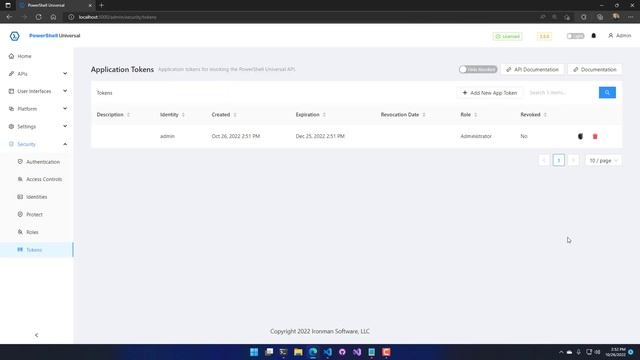Expand the Settings sidebar section
Screen dimensions: 640x360
[37, 127]
